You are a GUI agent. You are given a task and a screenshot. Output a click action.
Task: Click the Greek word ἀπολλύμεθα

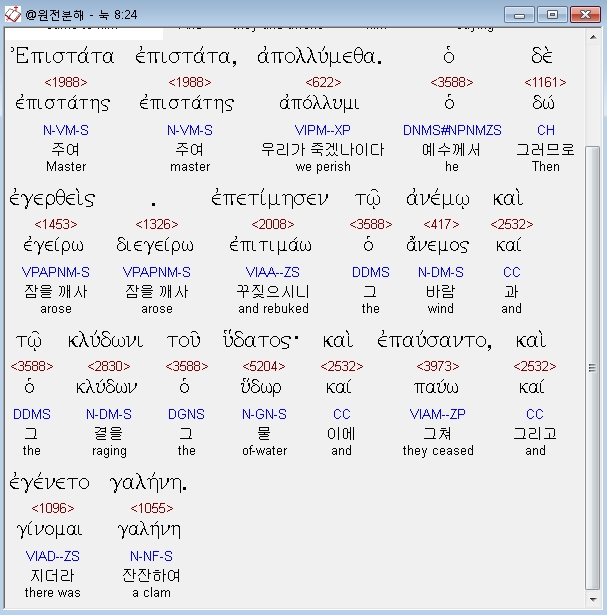[x=320, y=56]
